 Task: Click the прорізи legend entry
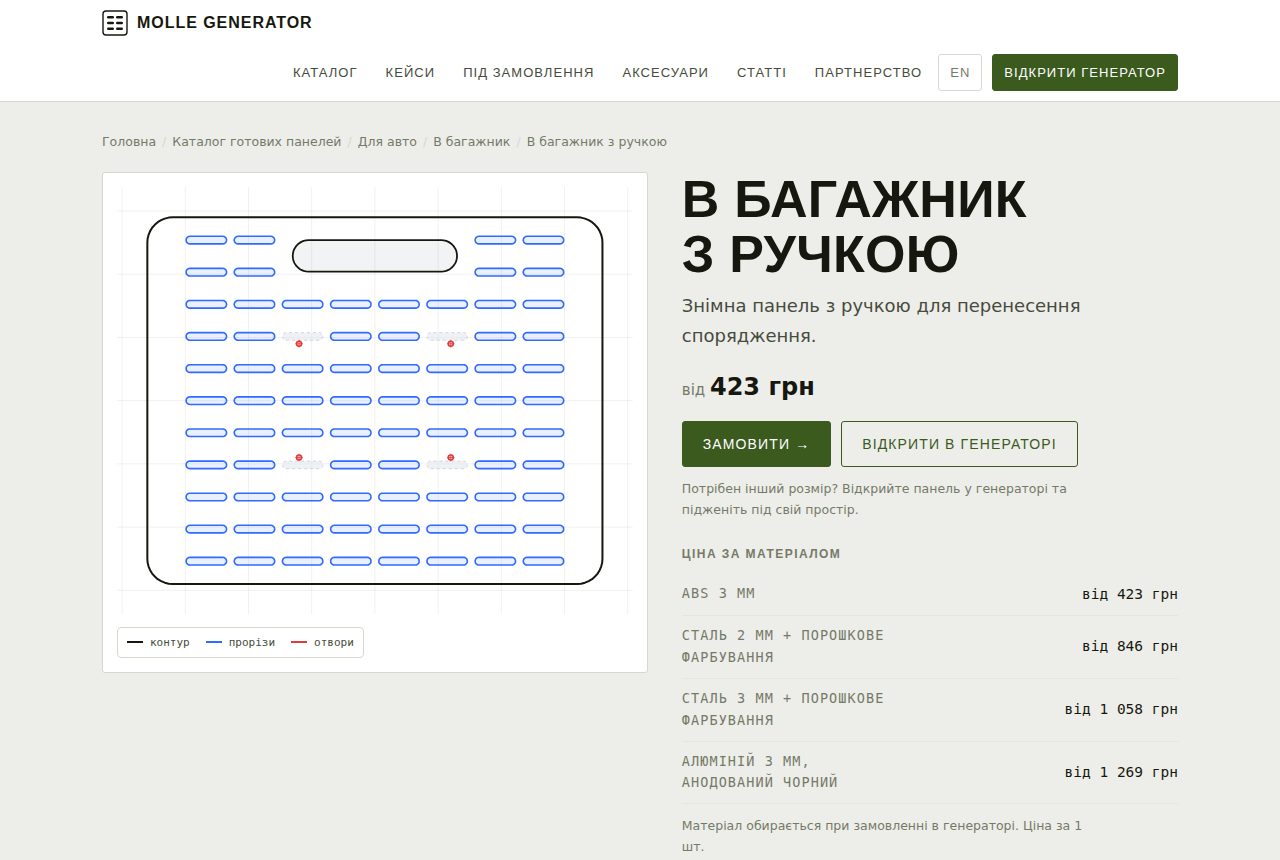tap(240, 643)
